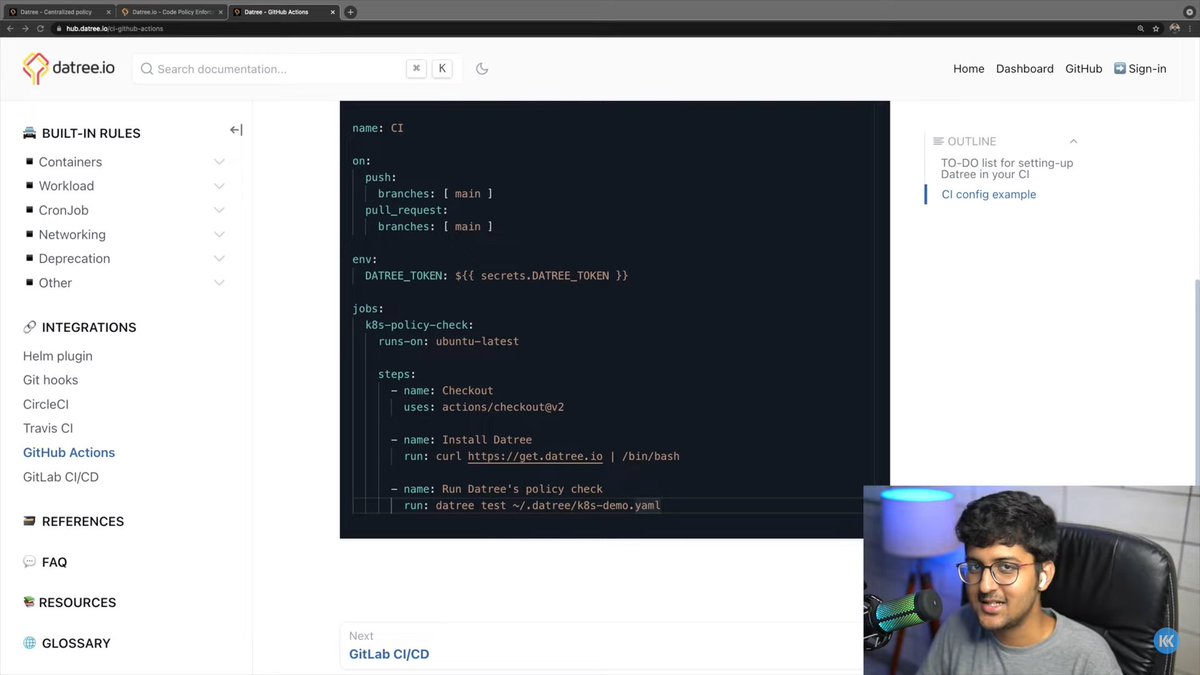Reload the page with refresh icon
Image resolution: width=1200 pixels, height=675 pixels.
40,28
